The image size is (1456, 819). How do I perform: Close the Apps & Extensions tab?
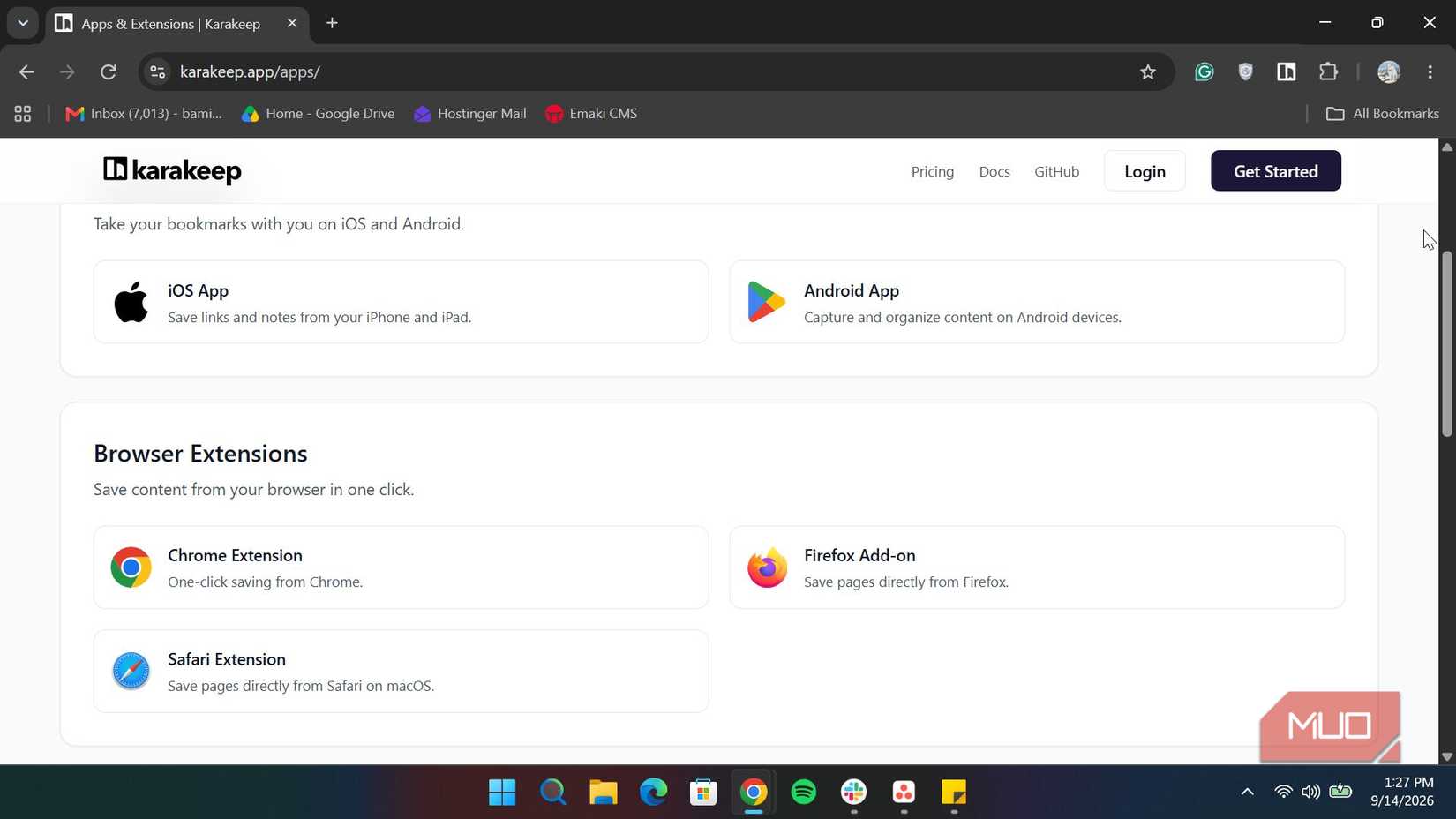[292, 23]
